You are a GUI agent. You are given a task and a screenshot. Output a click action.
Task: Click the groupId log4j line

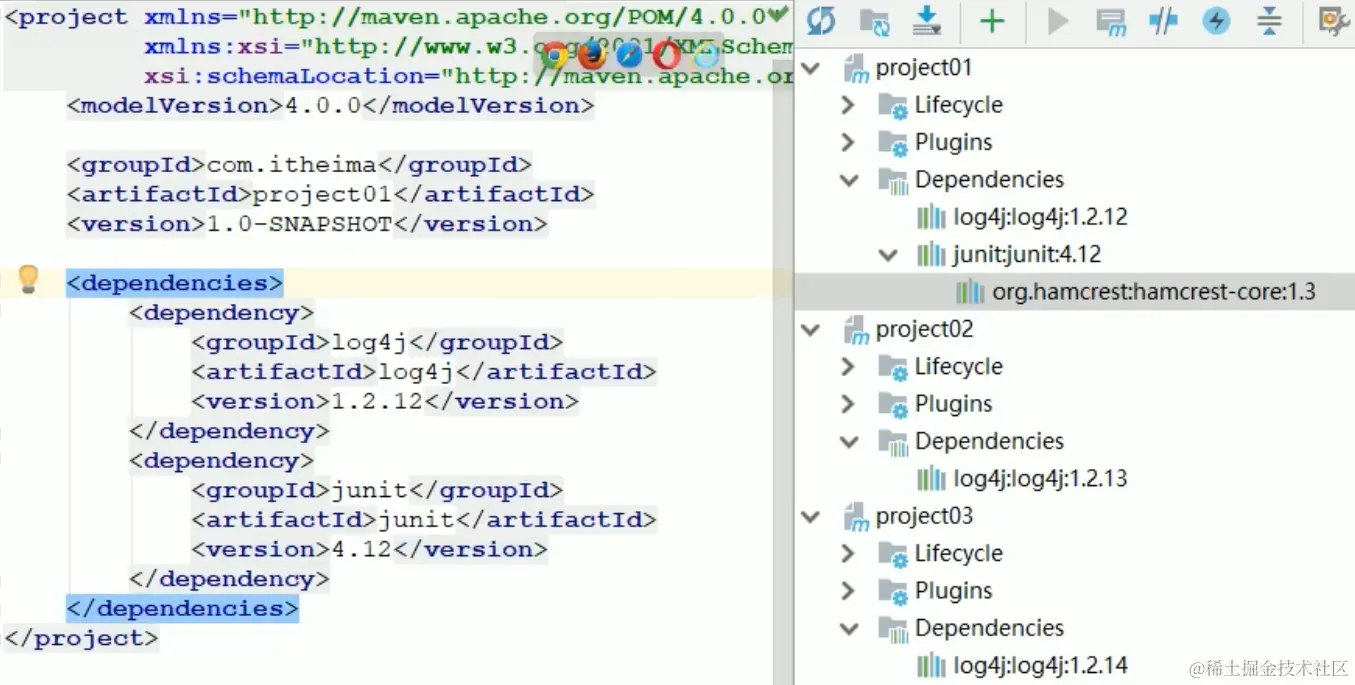point(377,343)
